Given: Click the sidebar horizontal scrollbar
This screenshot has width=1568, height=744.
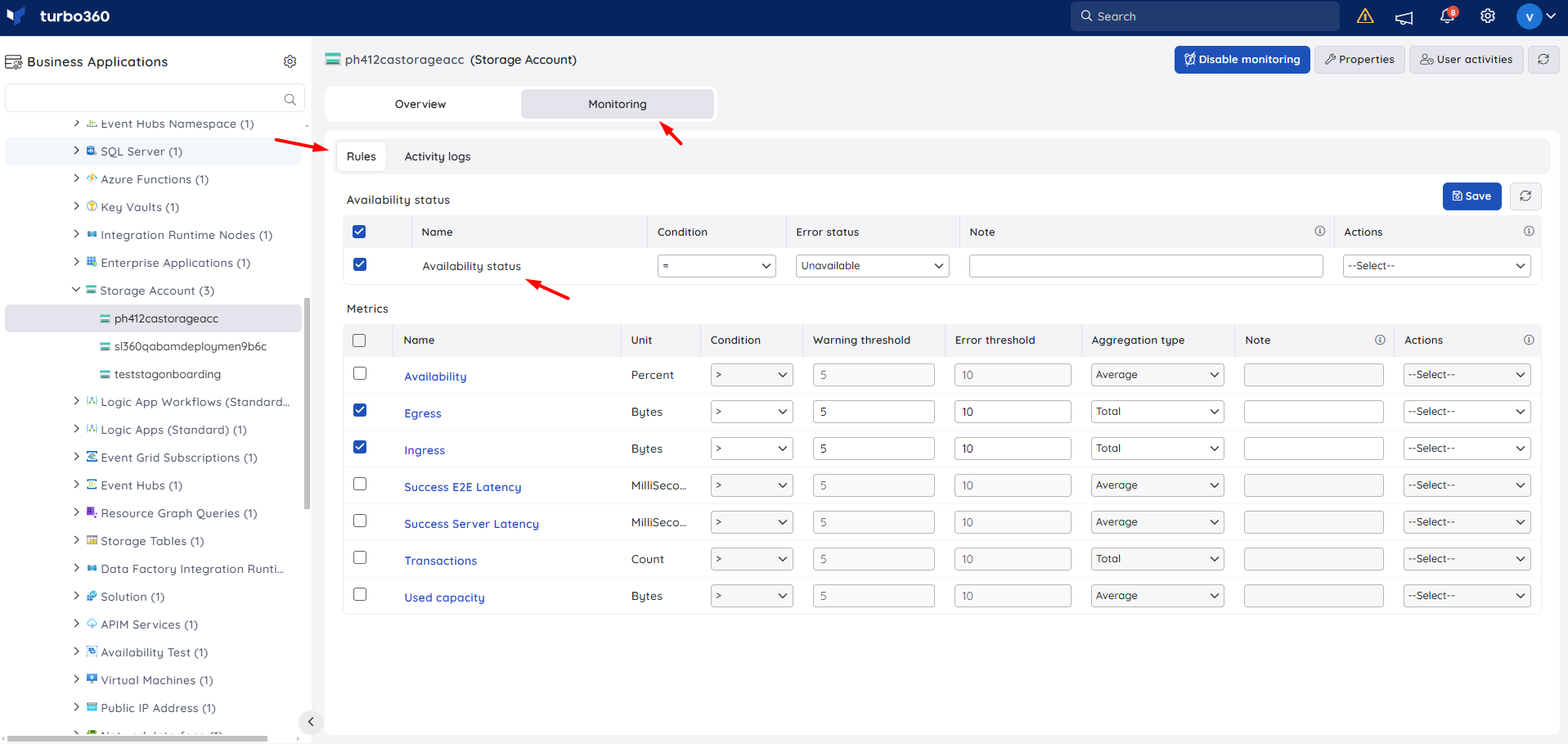Looking at the screenshot, I should click(137, 738).
